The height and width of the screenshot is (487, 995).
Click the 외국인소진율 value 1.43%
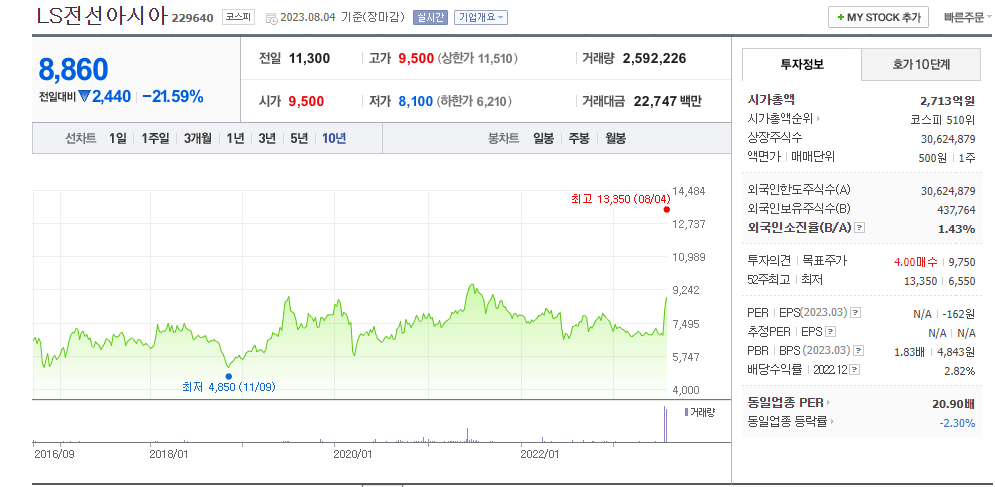point(956,229)
